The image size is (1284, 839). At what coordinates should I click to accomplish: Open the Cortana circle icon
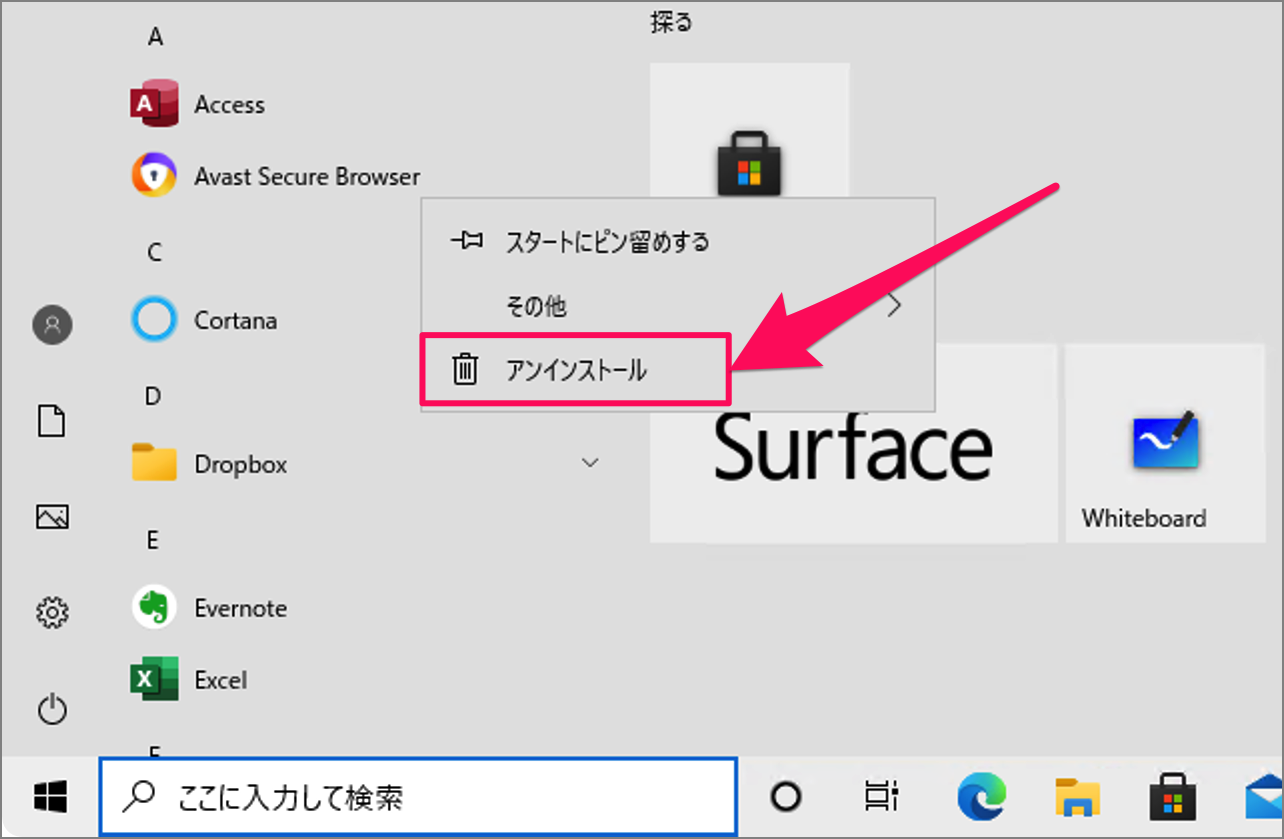click(154, 320)
